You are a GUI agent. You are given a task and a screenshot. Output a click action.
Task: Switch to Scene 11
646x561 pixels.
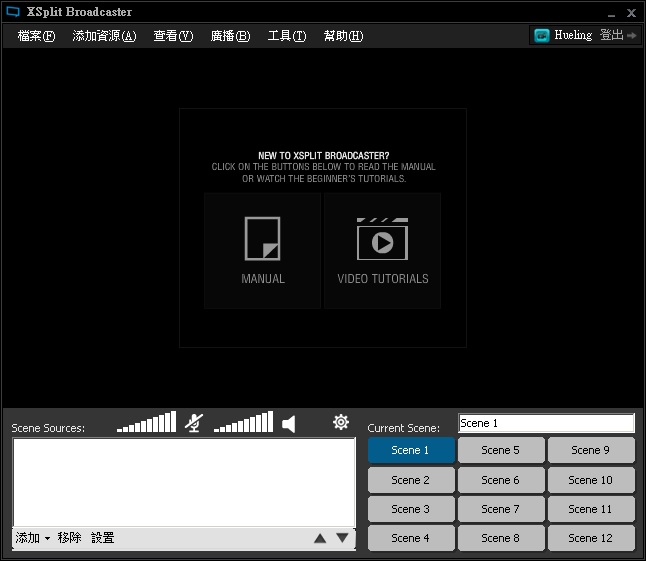591,509
